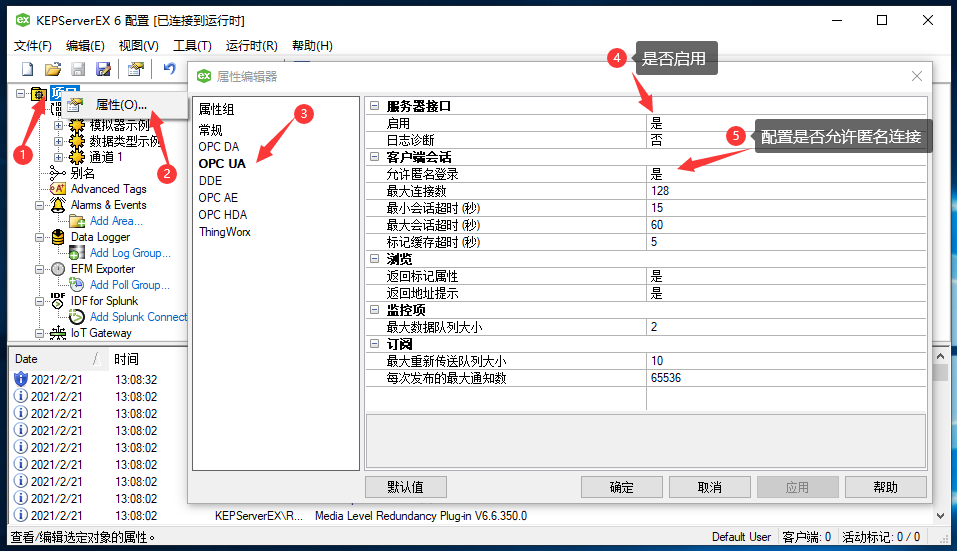Click the KEPServerEX title bar app icon

pyautogui.click(x=23, y=20)
